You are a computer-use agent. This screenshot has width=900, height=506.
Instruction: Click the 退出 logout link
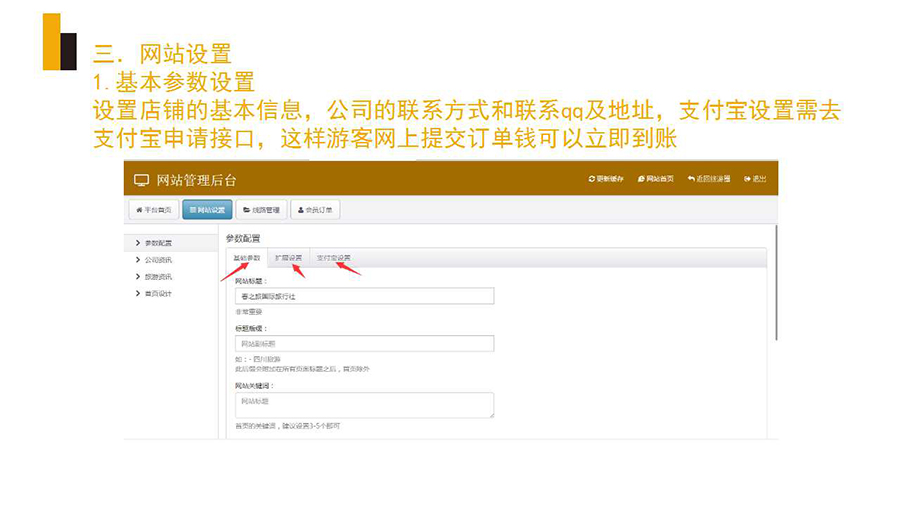click(x=755, y=179)
